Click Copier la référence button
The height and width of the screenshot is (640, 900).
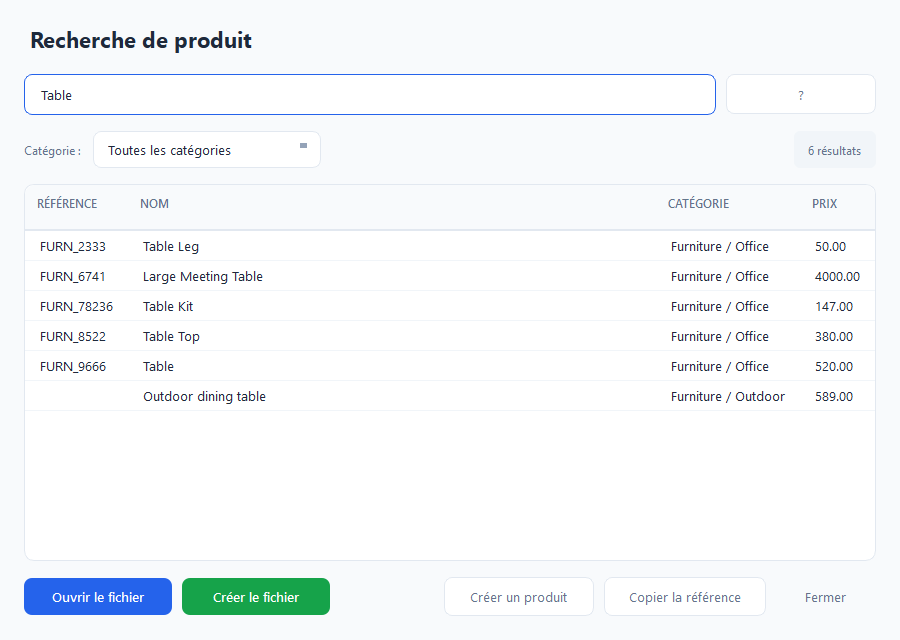coord(685,597)
